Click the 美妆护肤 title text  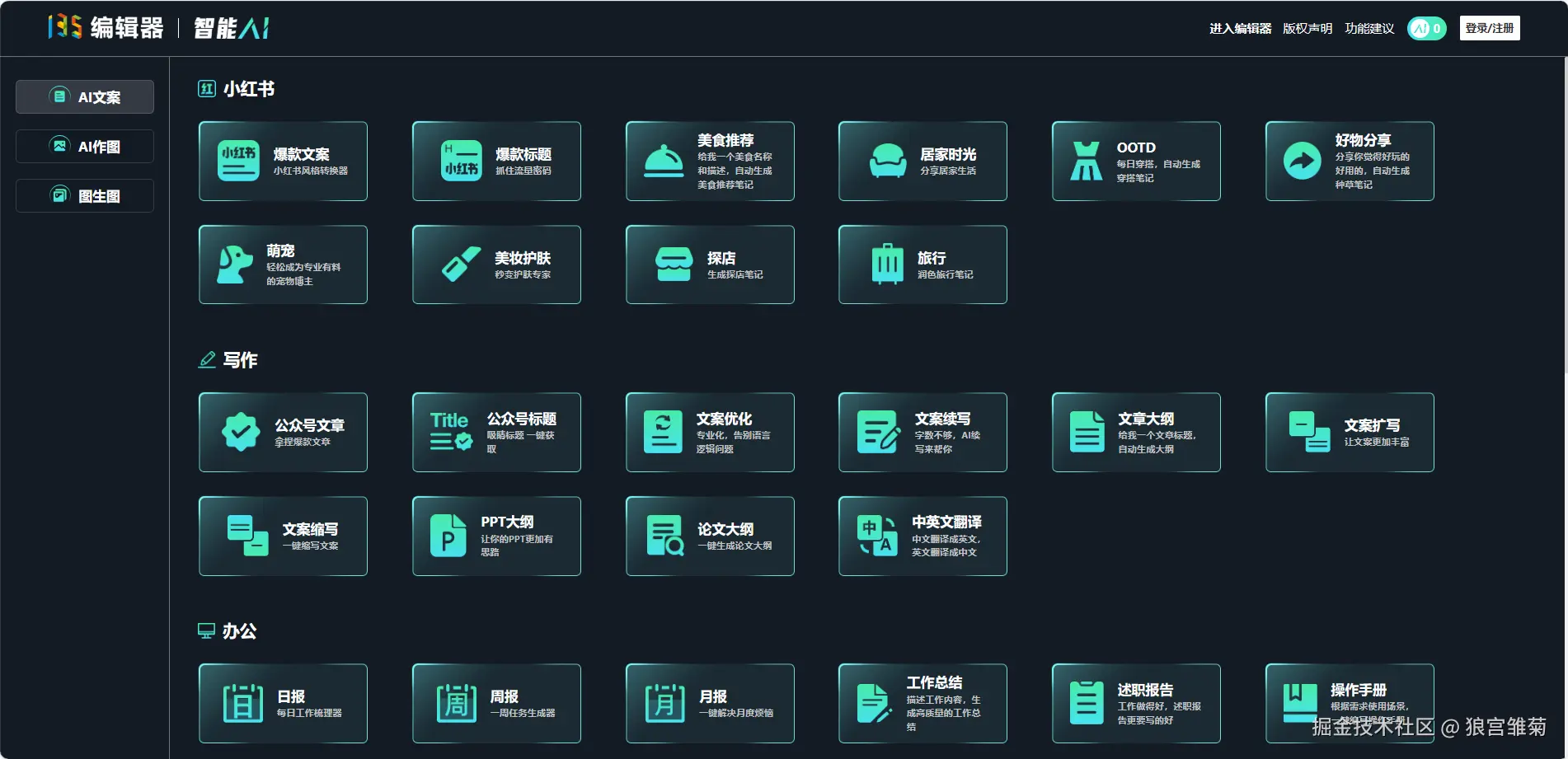523,258
